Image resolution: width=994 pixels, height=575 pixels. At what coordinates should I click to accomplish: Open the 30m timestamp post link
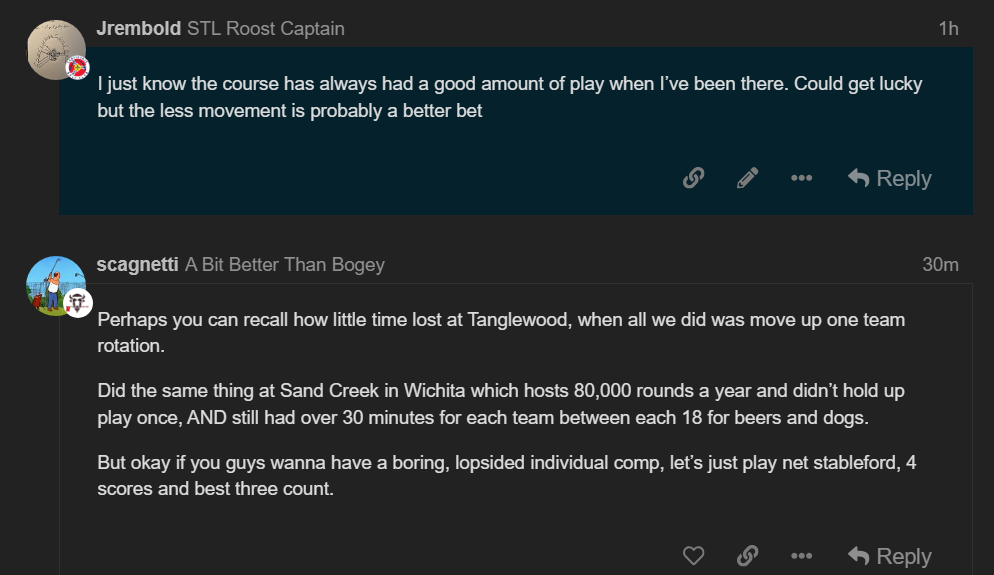coord(940,265)
